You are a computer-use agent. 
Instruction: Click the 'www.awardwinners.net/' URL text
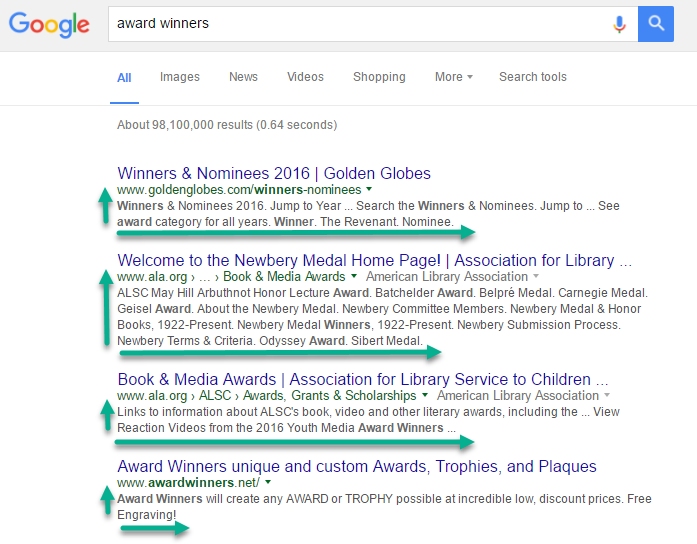point(188,483)
